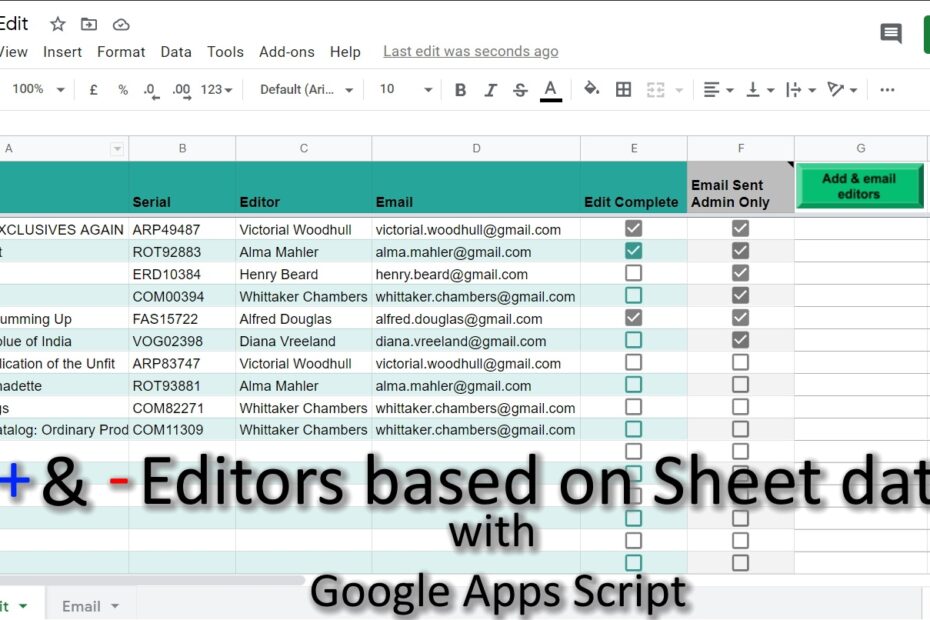Expand the merge cells dropdown arrow
Screen dimensions: 930x620
(680, 90)
